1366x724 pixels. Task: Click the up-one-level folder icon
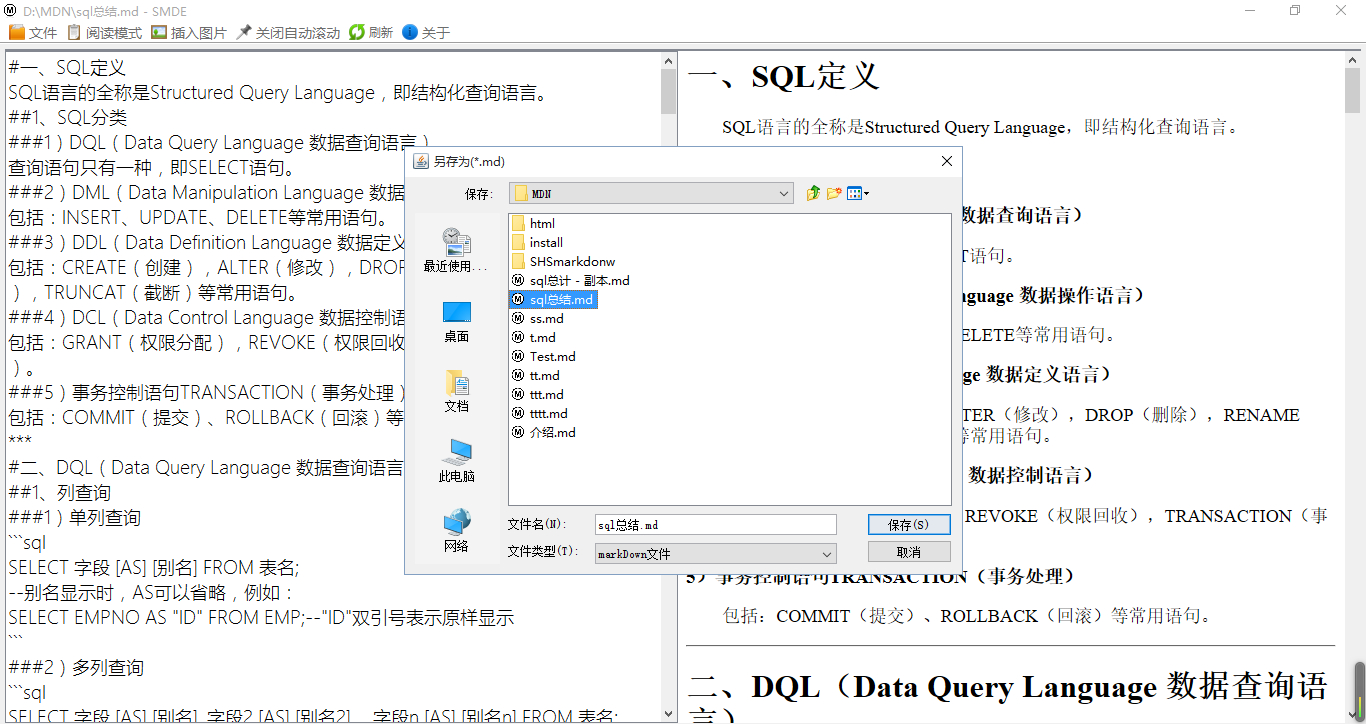point(813,193)
